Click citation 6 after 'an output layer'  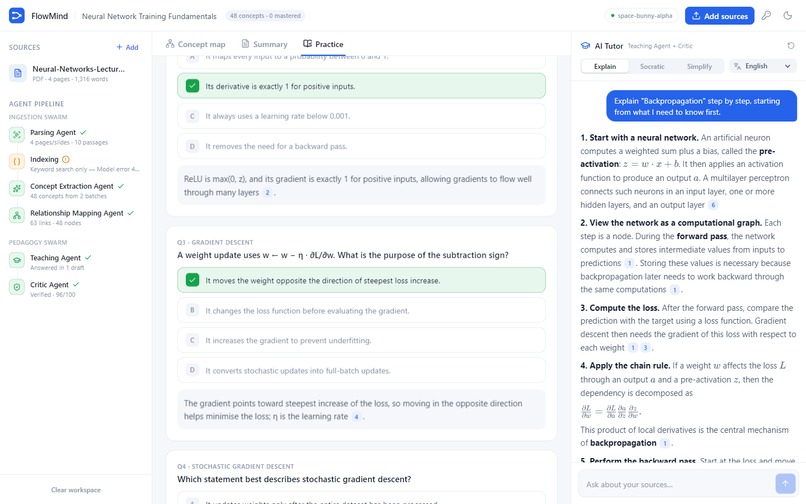click(713, 205)
